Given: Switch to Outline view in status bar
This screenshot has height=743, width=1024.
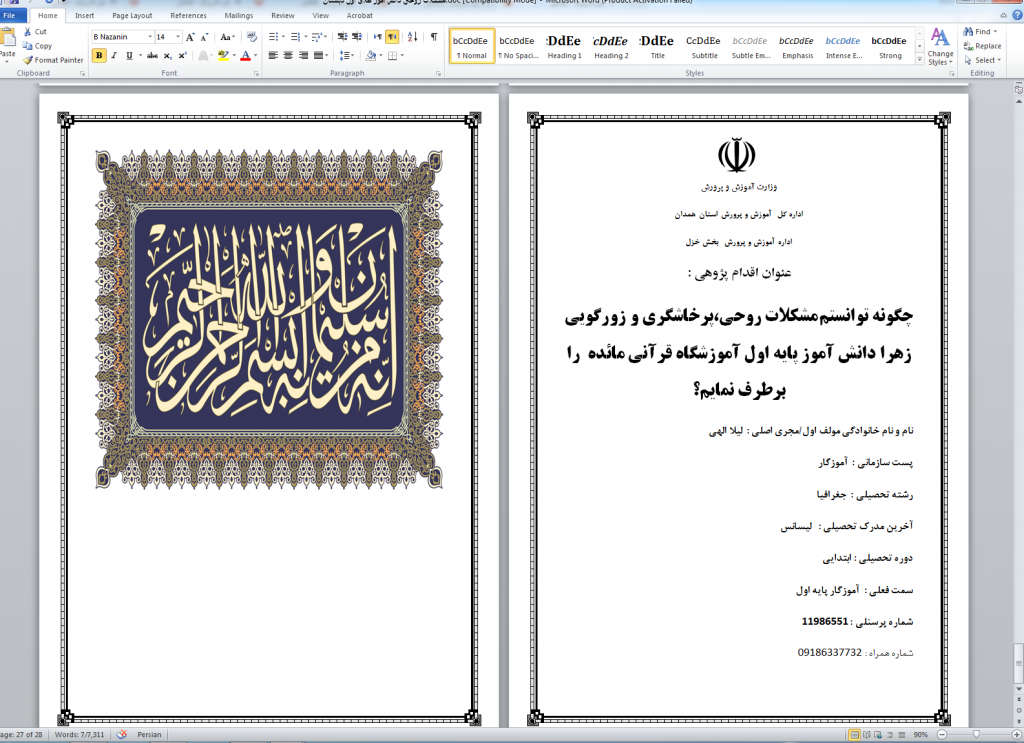Looking at the screenshot, I should point(889,735).
